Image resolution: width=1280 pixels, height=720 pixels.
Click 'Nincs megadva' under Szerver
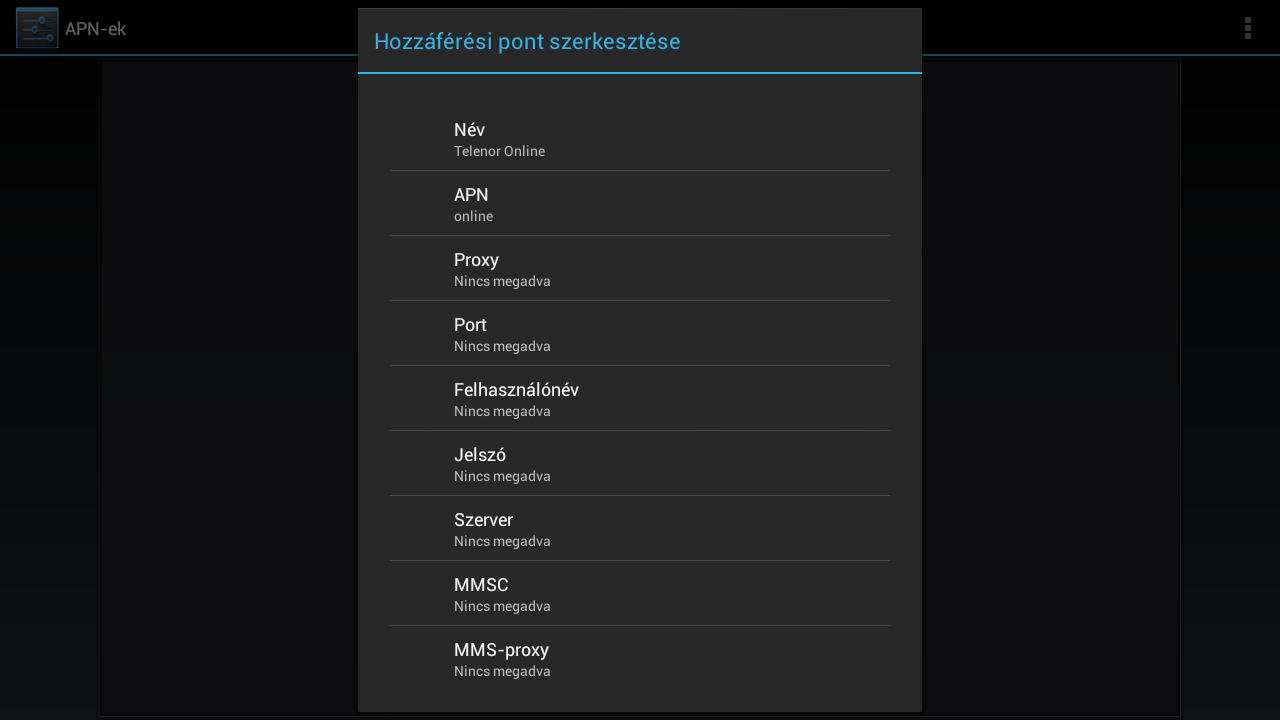tap(502, 542)
